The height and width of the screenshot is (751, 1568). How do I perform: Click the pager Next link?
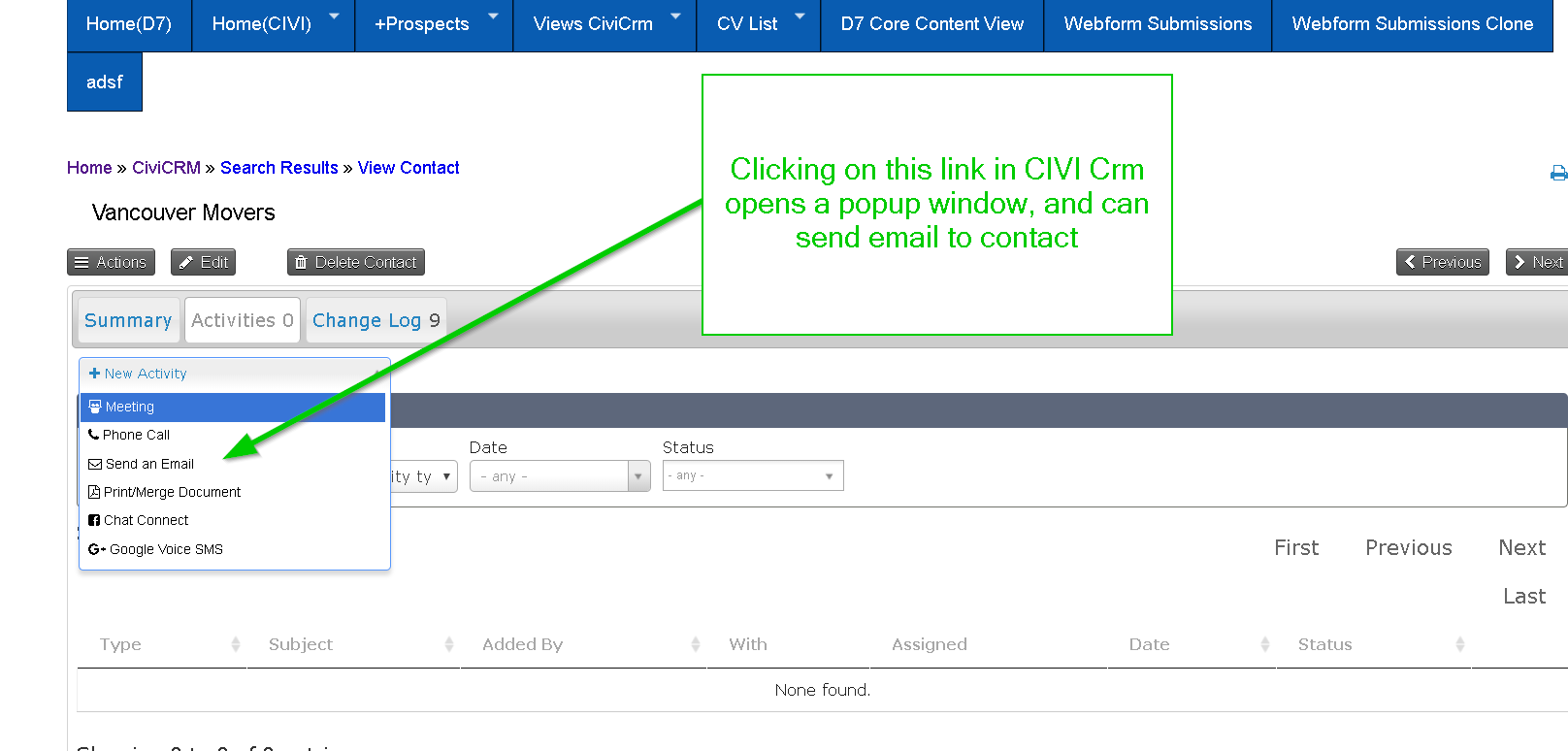pyautogui.click(x=1522, y=548)
